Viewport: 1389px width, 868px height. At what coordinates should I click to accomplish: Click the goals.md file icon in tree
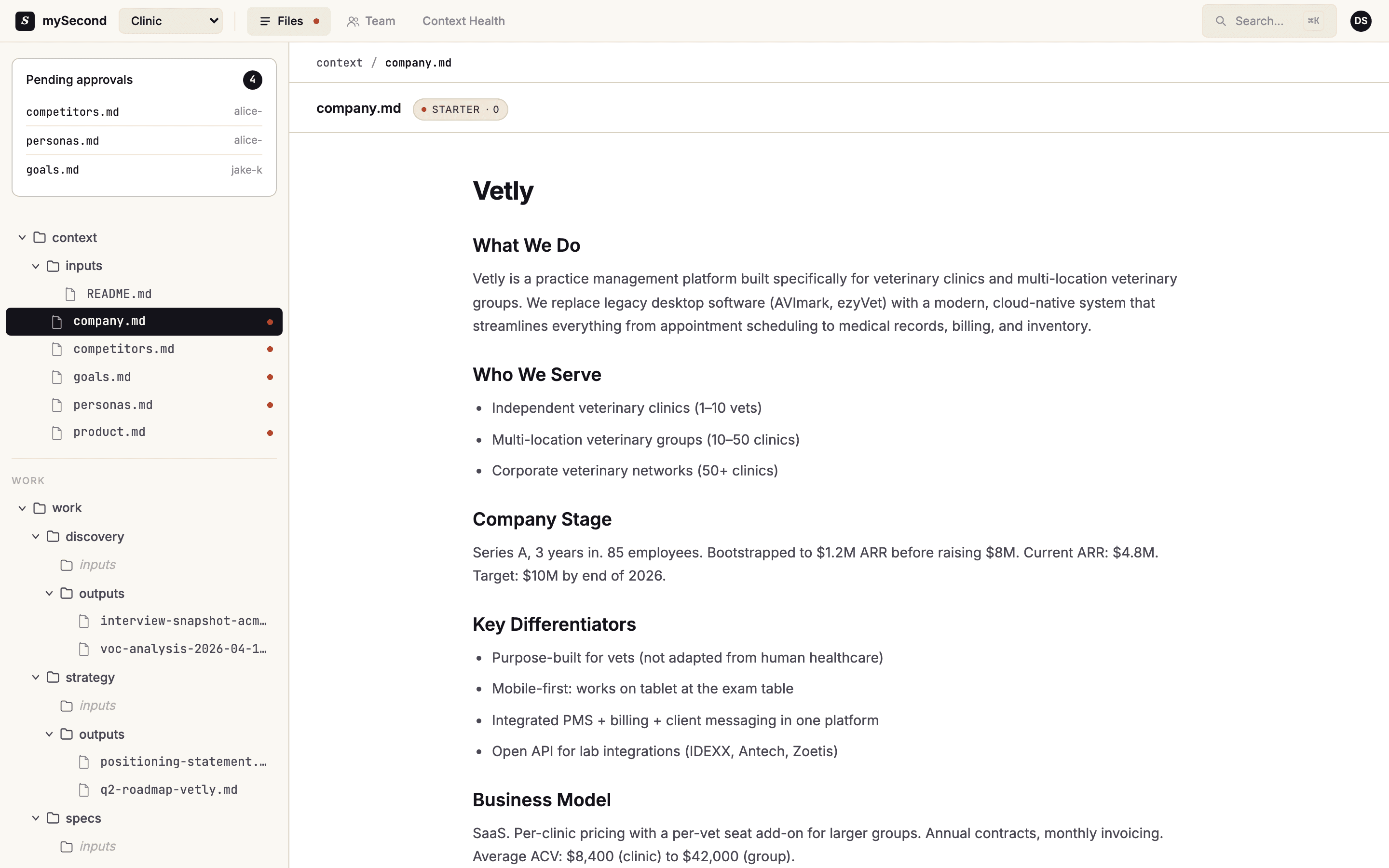57,378
